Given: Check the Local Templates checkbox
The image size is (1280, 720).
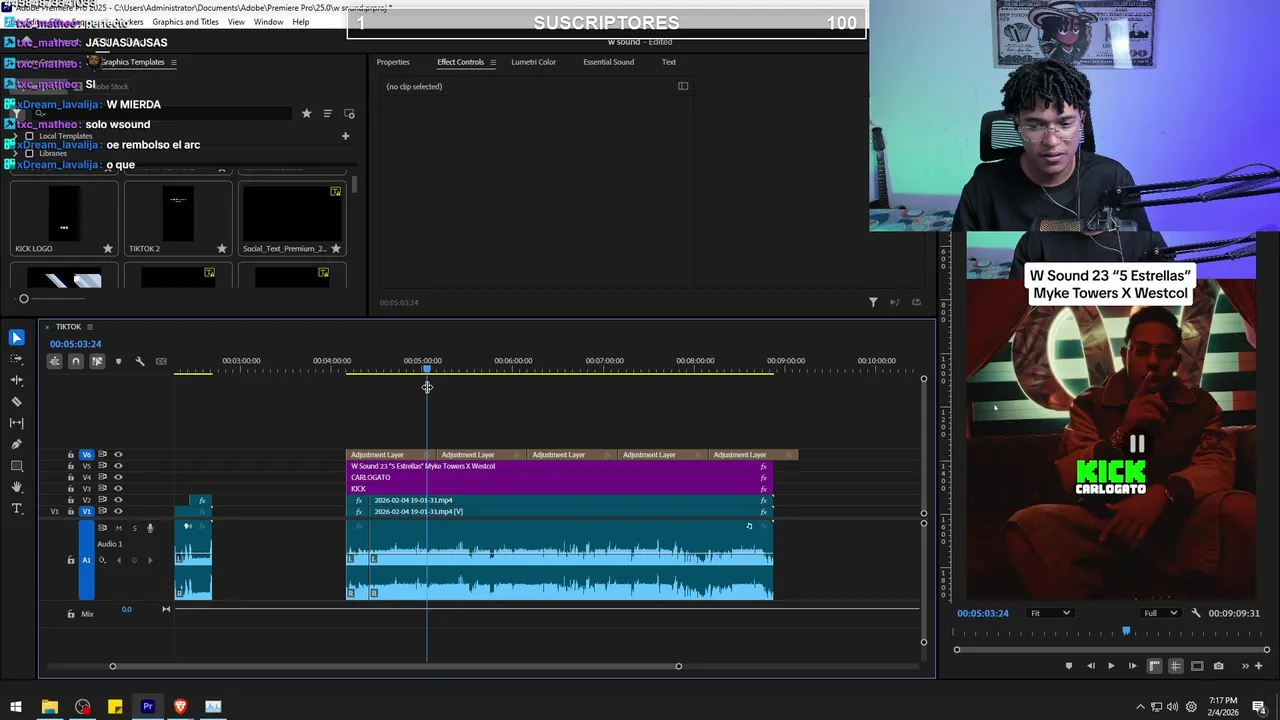Looking at the screenshot, I should click(29, 136).
